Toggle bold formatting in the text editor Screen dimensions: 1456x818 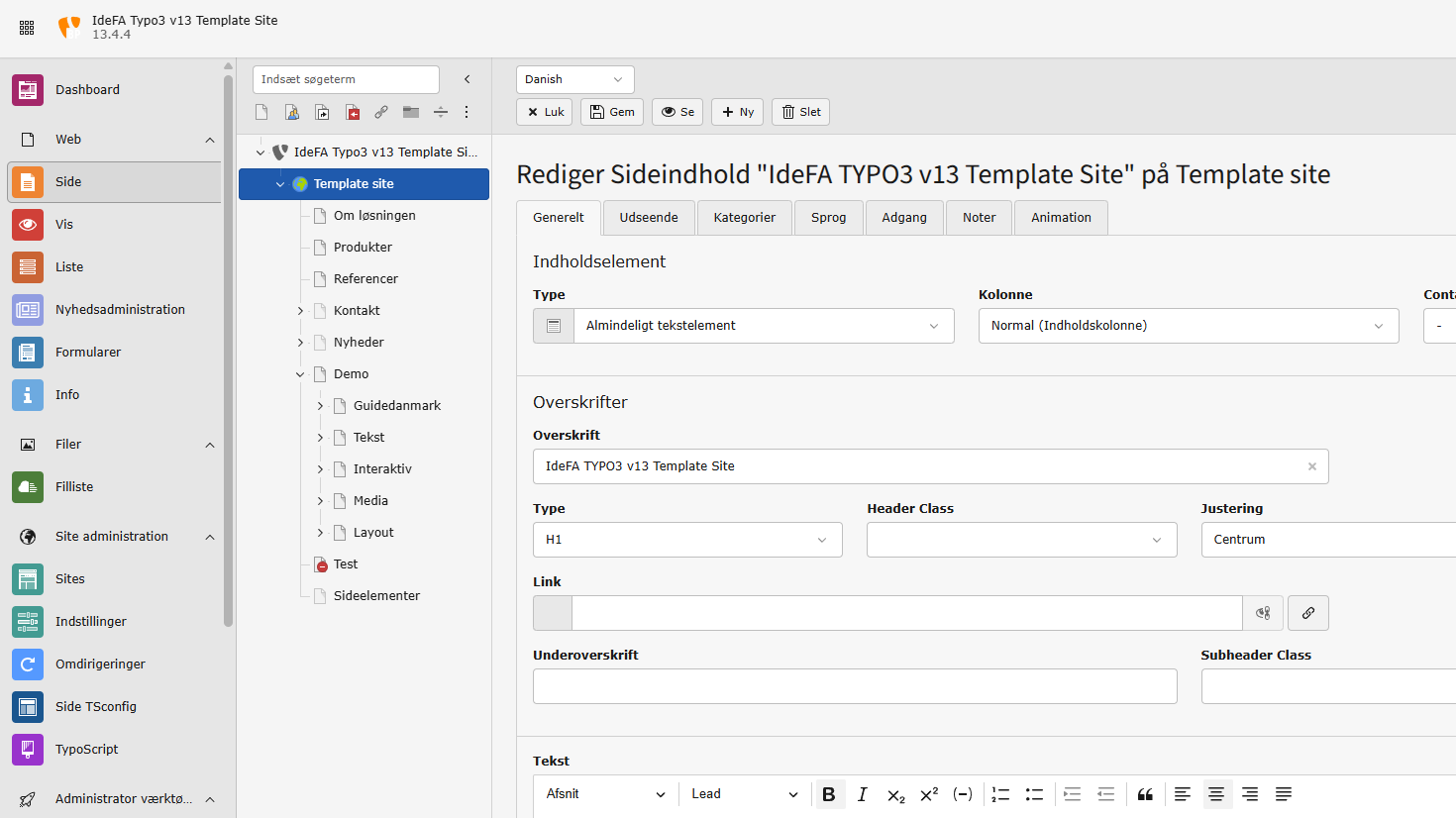[x=829, y=794]
